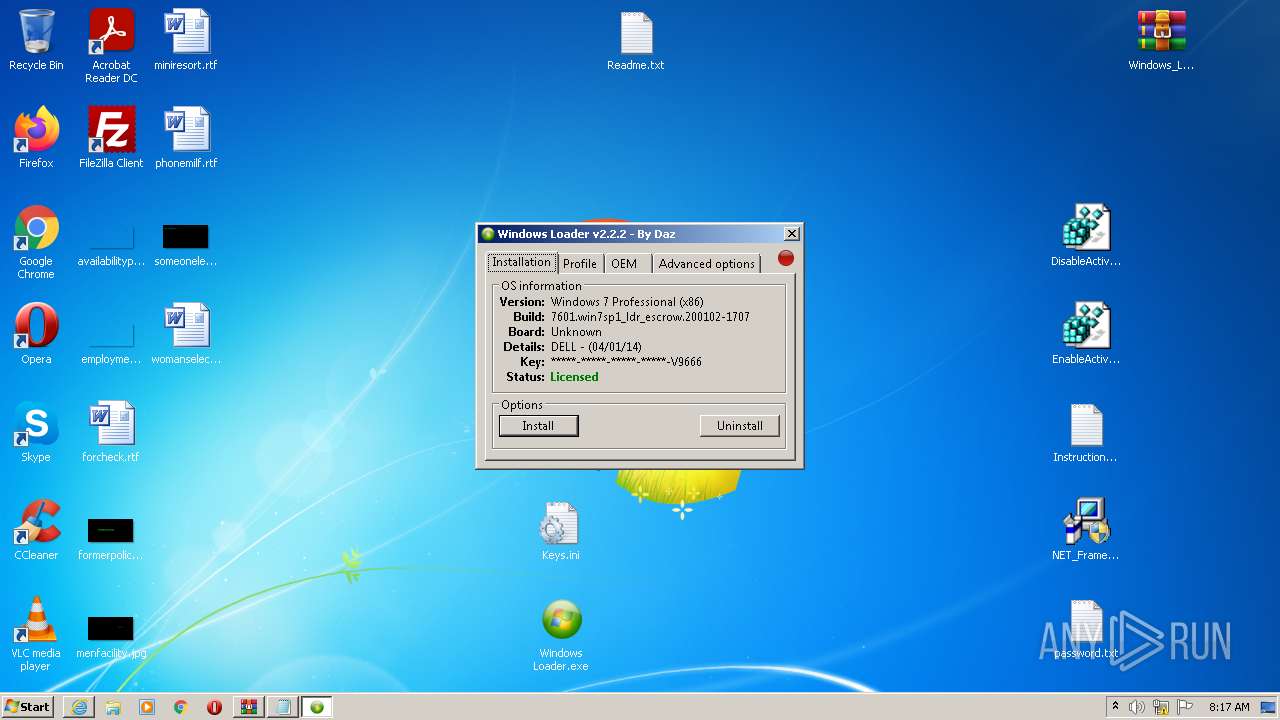Click Windows Loader taskbar button
This screenshot has height=720, width=1280.
tap(317, 707)
